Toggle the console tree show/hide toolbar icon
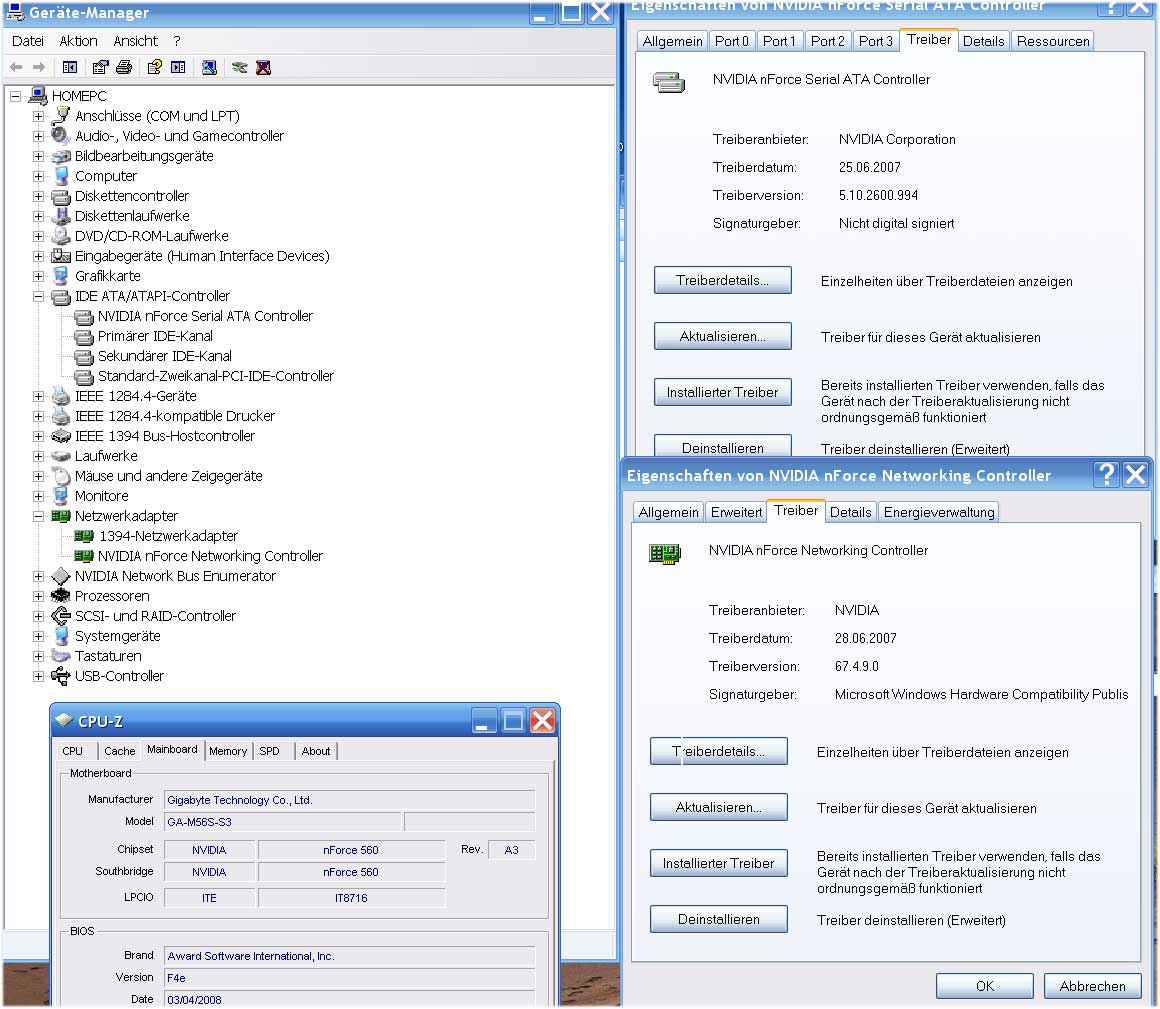1160x1009 pixels. [70, 67]
